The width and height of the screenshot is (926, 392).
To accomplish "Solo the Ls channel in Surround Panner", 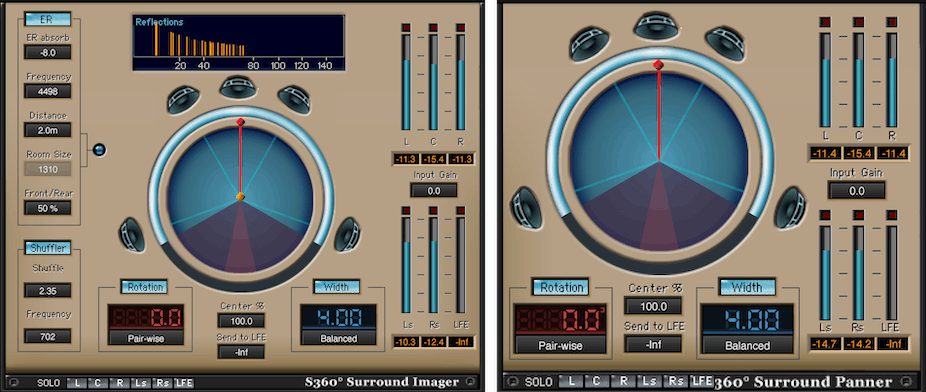I will 648,381.
